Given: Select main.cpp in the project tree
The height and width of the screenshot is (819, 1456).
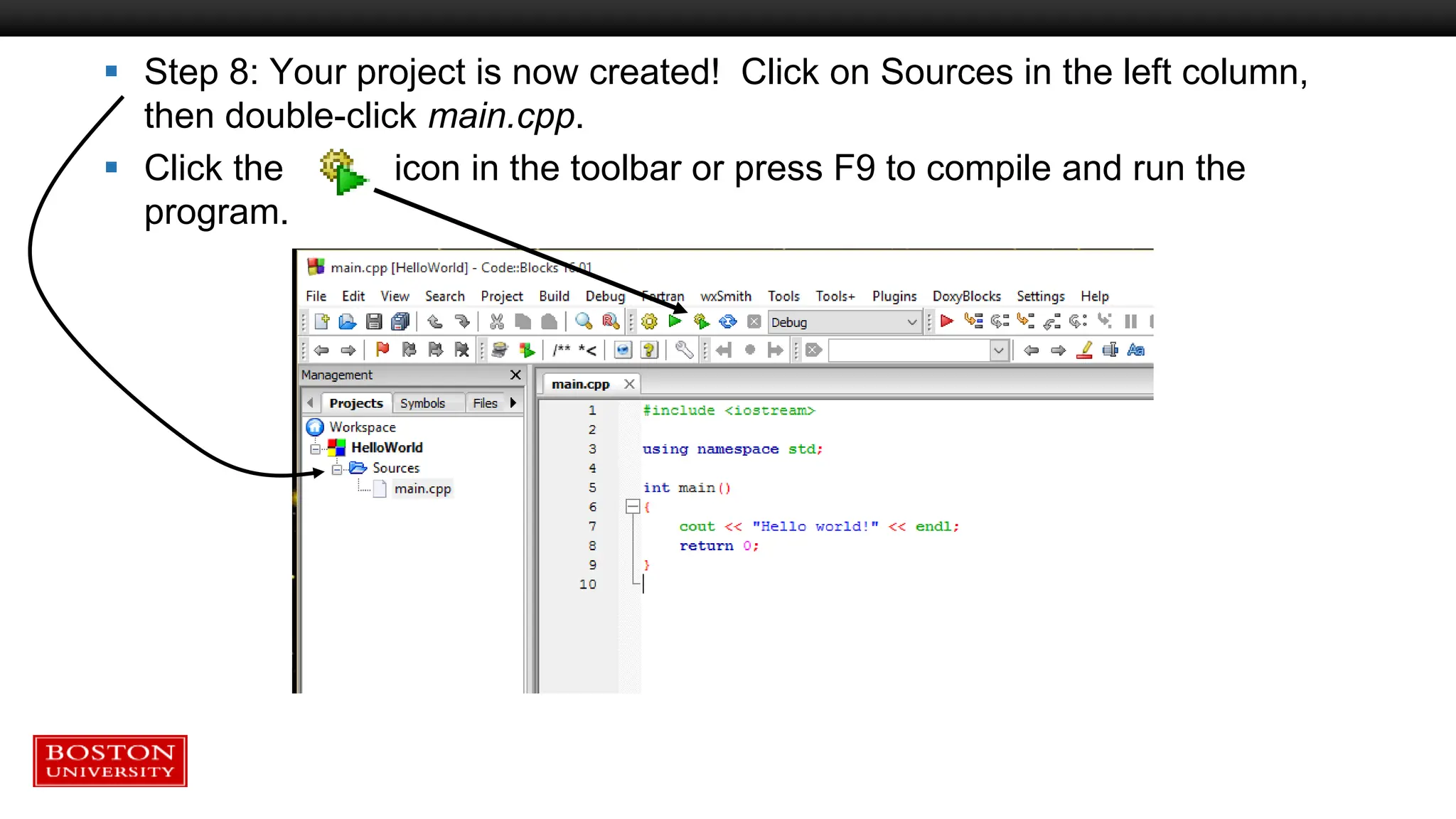Looking at the screenshot, I should tap(422, 488).
